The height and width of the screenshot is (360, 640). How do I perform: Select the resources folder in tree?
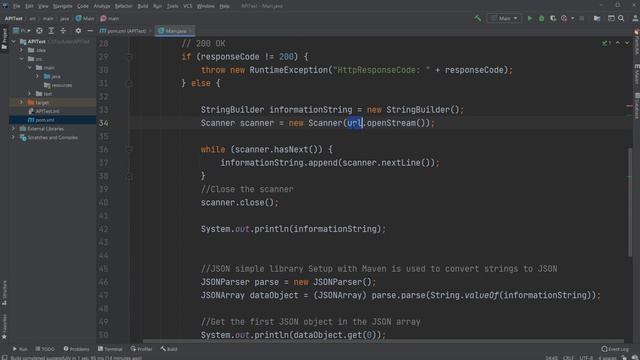point(58,85)
